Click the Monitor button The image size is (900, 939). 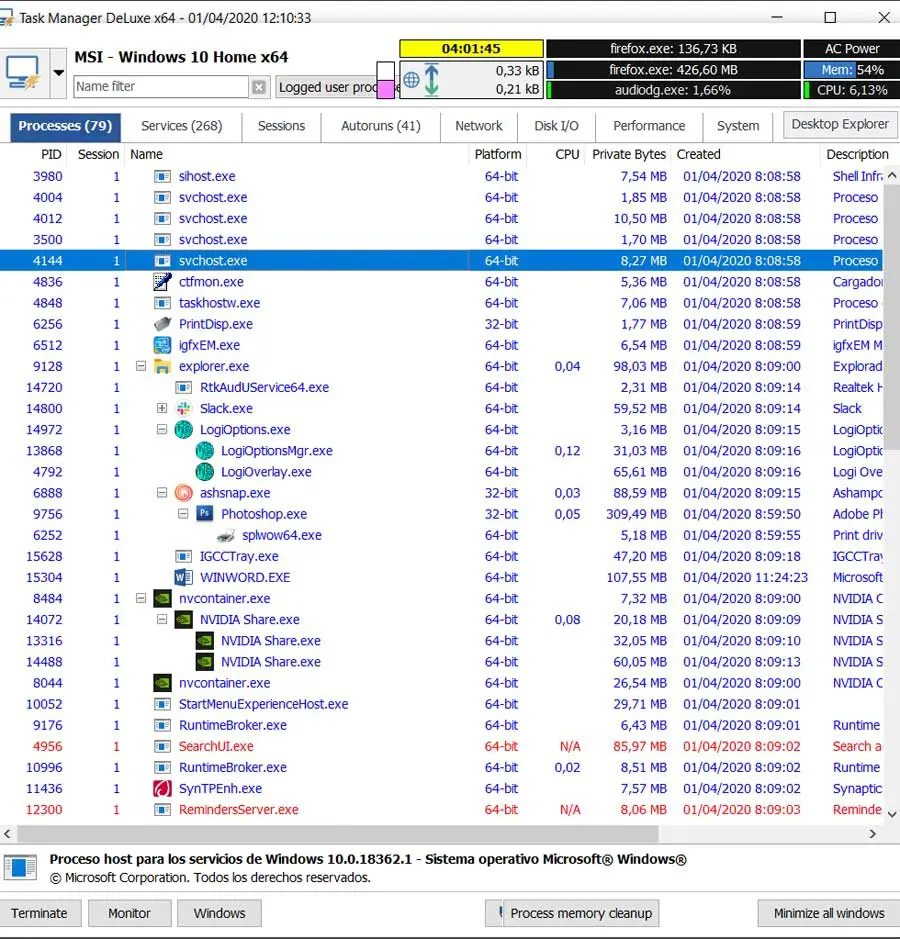tap(129, 913)
